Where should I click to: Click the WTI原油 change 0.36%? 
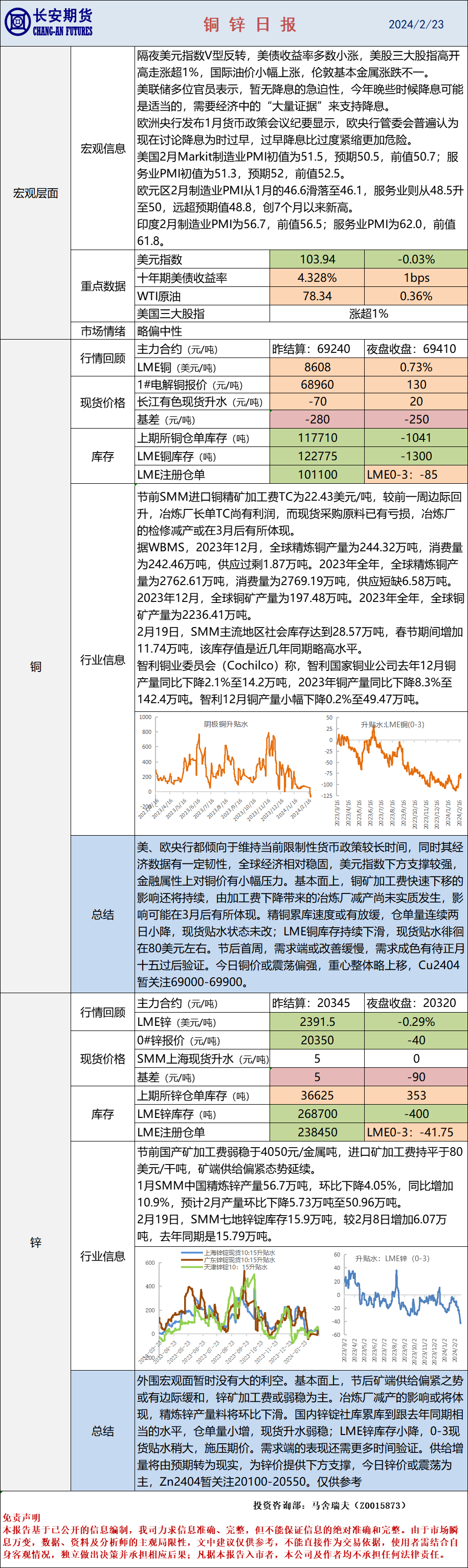pos(416,296)
